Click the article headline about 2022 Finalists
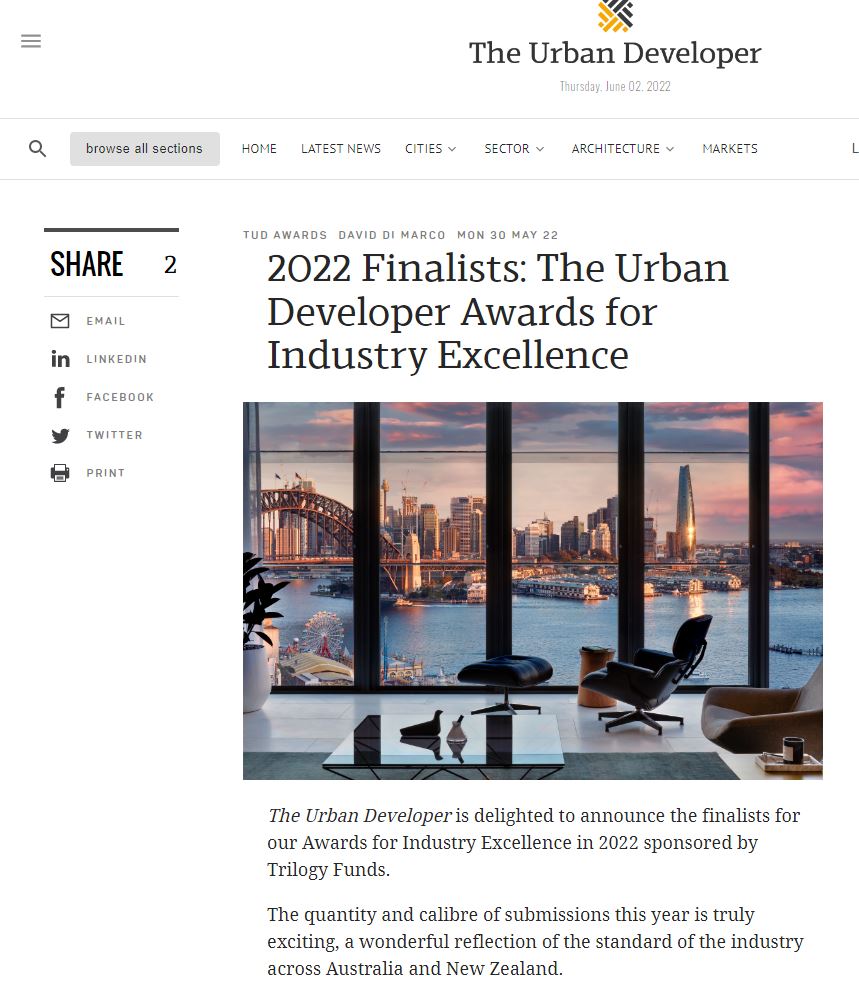The width and height of the screenshot is (859, 987). click(498, 312)
